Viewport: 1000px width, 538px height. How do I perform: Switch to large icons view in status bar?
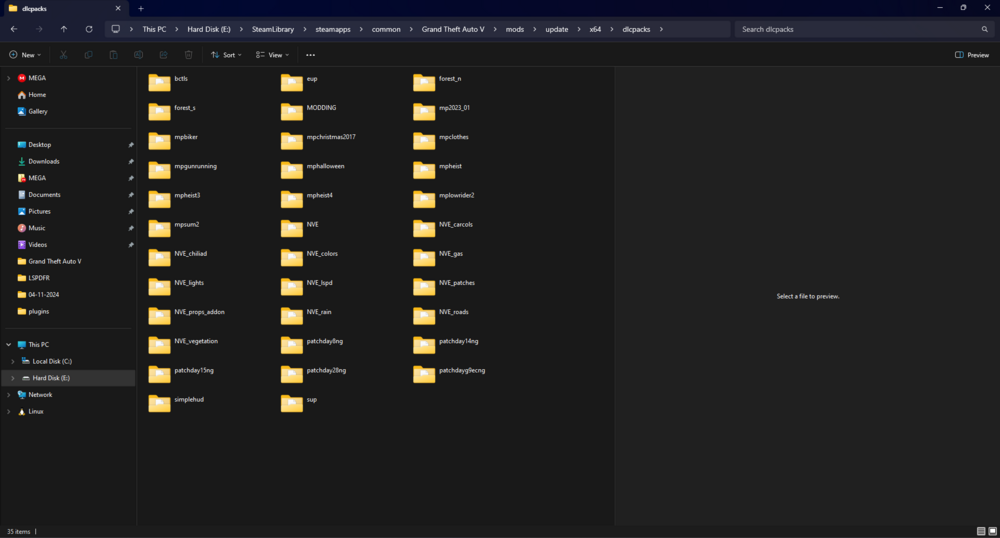[x=992, y=531]
